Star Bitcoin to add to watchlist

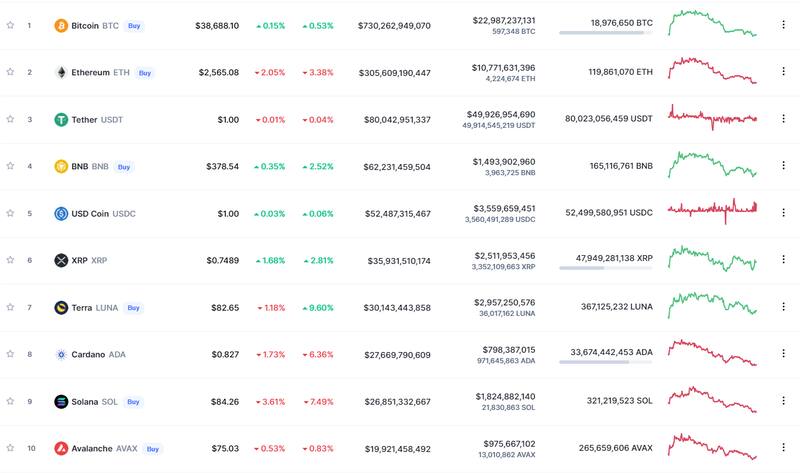pyautogui.click(x=10, y=25)
